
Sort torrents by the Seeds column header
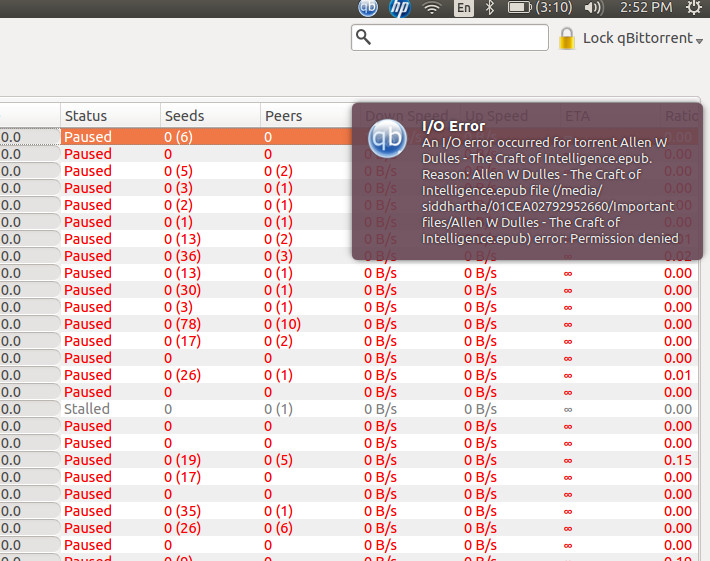pos(210,116)
